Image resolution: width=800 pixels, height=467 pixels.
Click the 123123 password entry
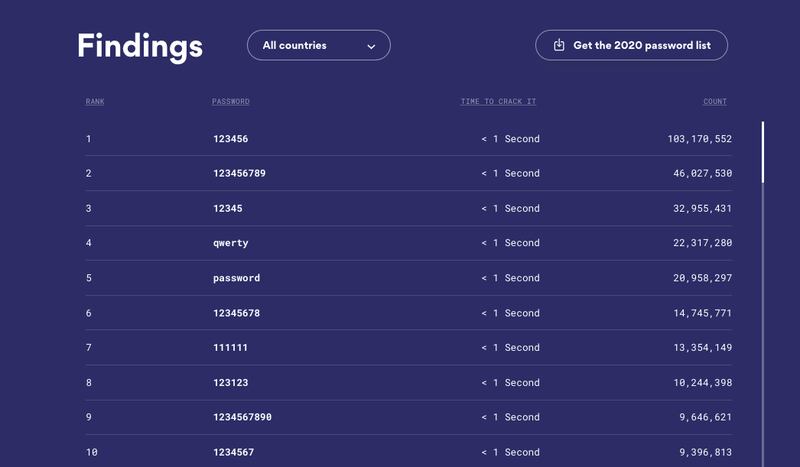tap(231, 383)
